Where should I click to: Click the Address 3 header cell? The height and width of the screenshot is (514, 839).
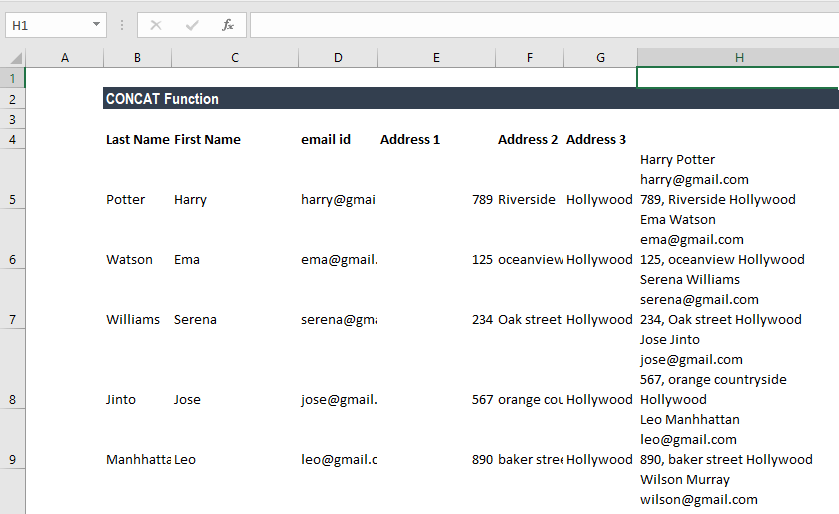click(x=600, y=140)
